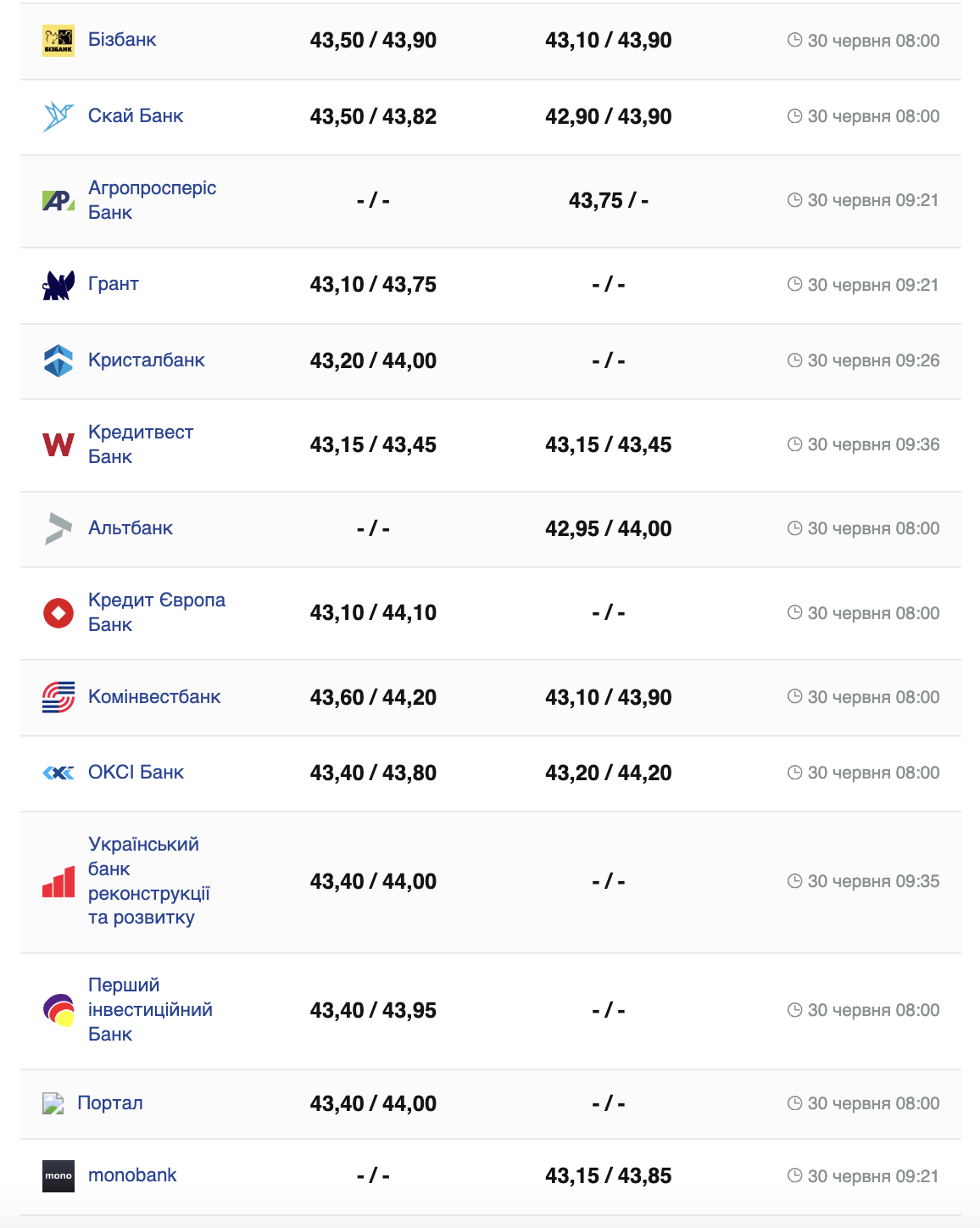Open the Бізбанк bank link
Image resolution: width=980 pixels, height=1228 pixels.
click(x=122, y=40)
